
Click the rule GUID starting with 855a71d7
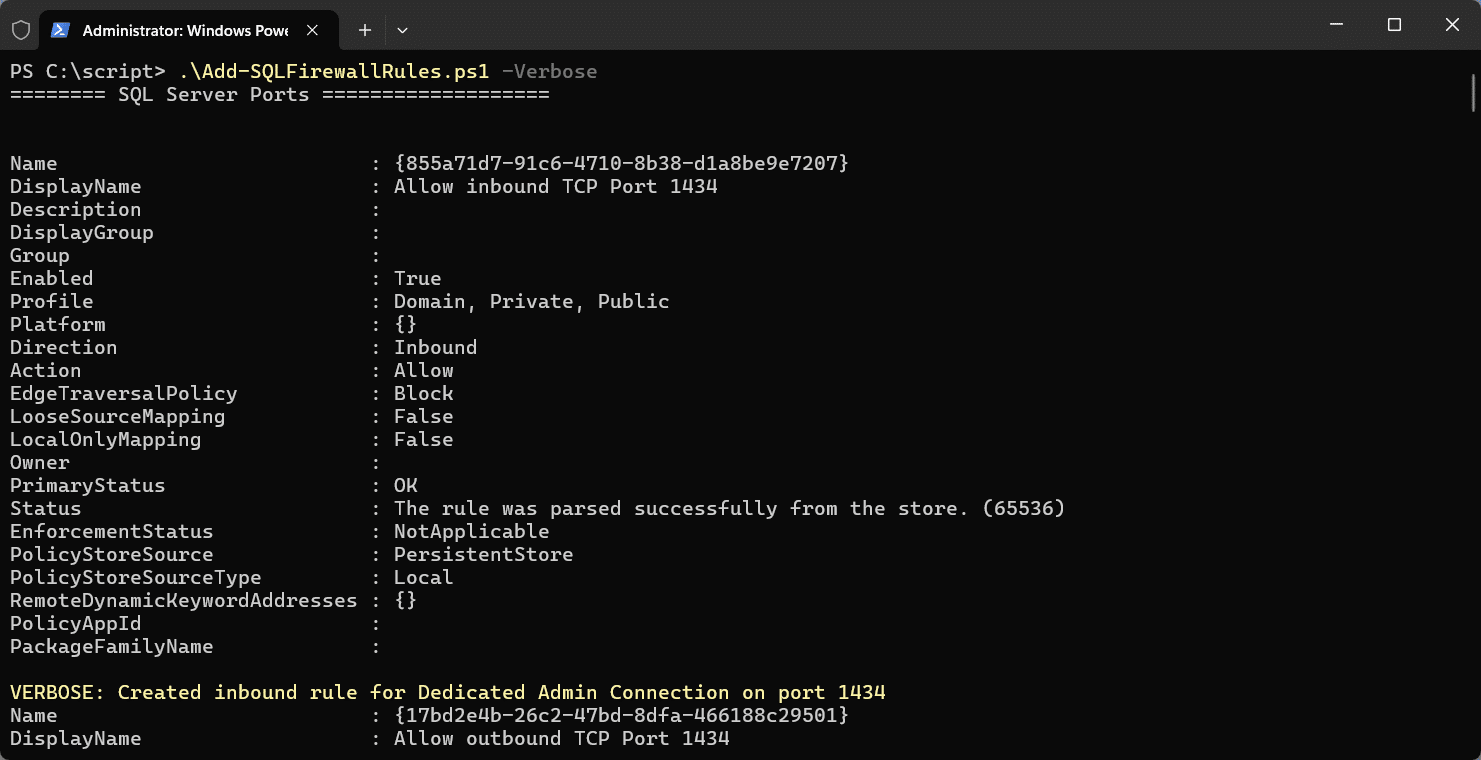point(620,162)
